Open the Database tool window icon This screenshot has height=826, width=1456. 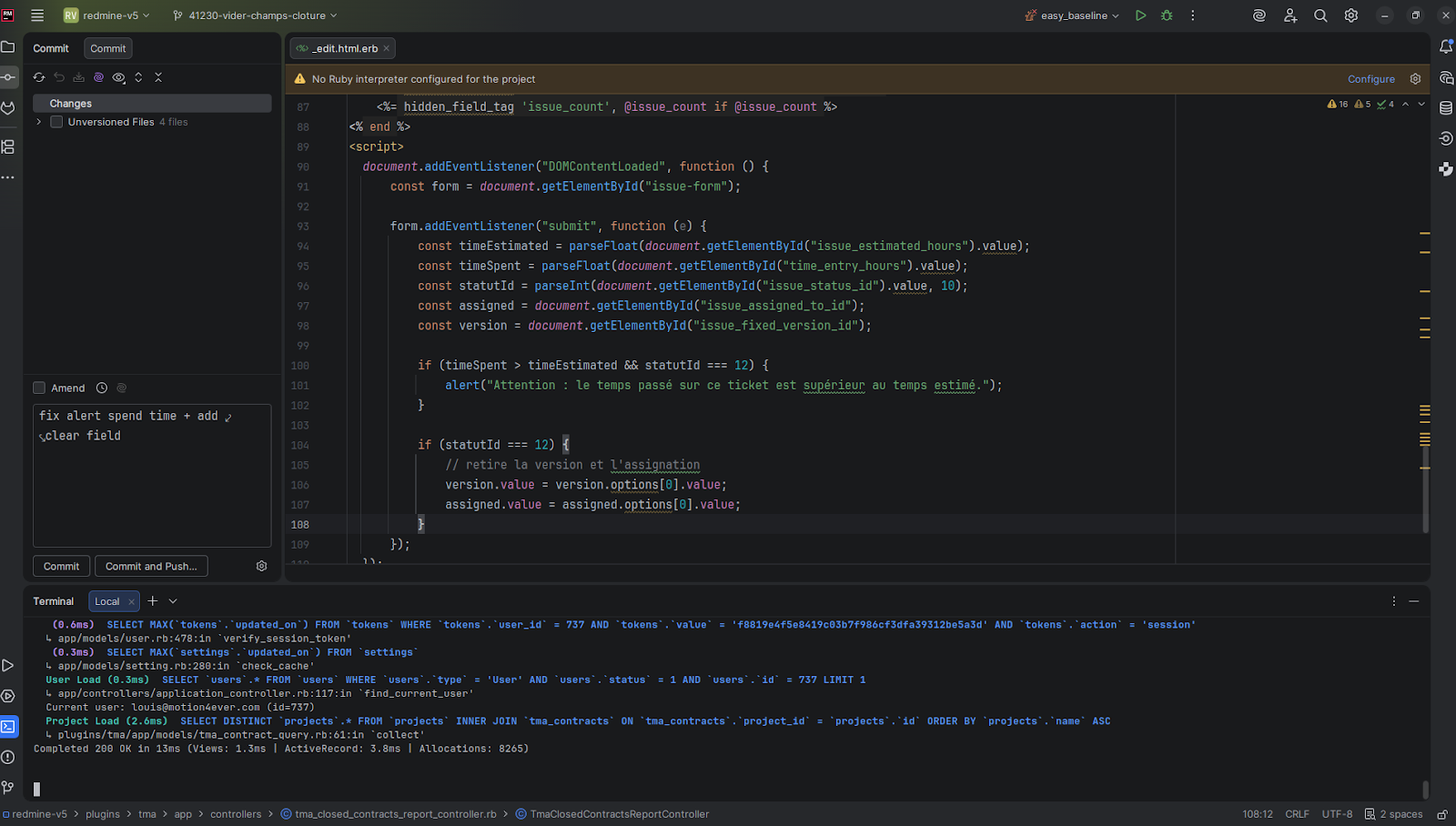(x=1446, y=108)
